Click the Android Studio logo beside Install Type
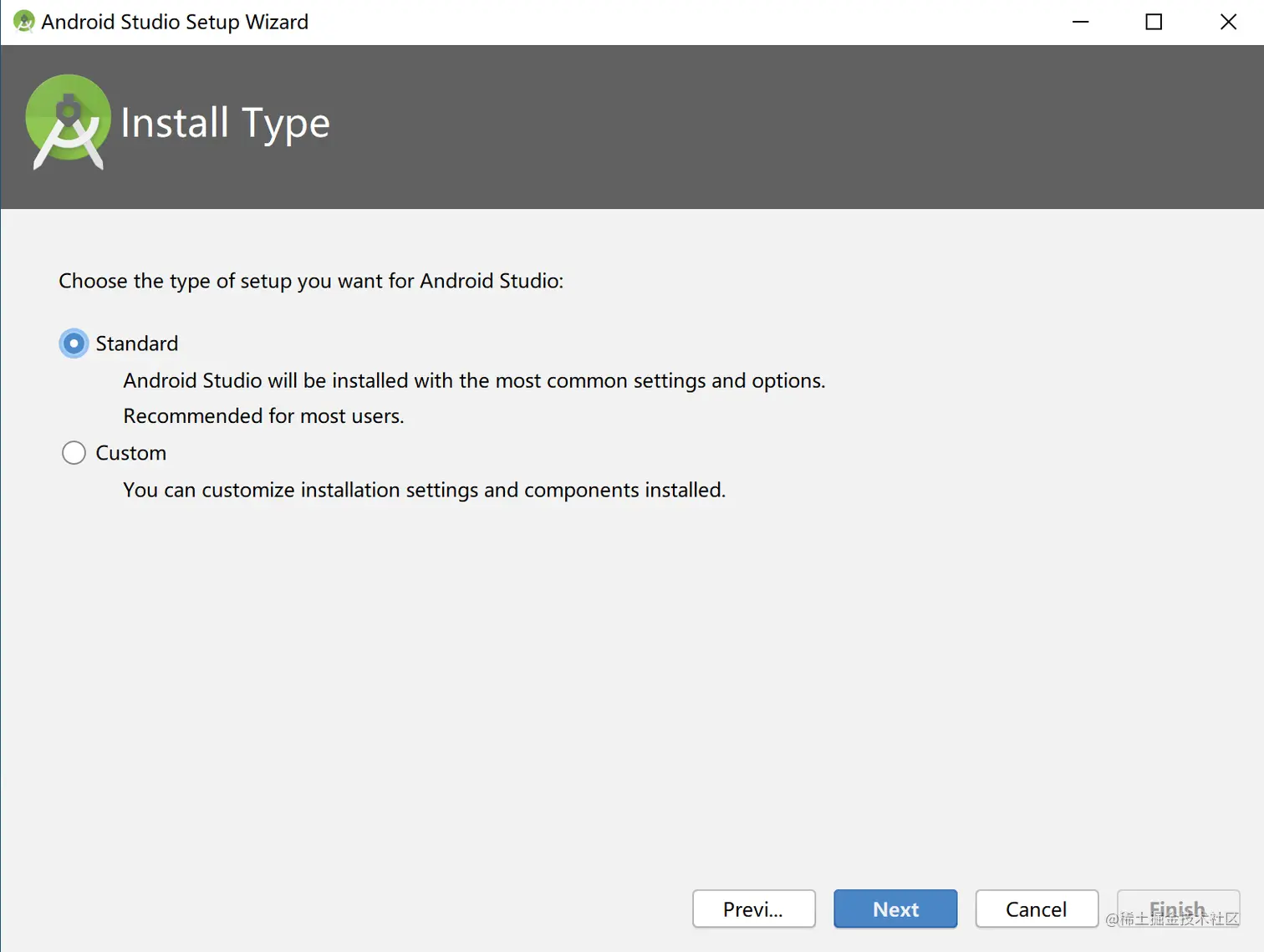The height and width of the screenshot is (952, 1264). pos(69,122)
